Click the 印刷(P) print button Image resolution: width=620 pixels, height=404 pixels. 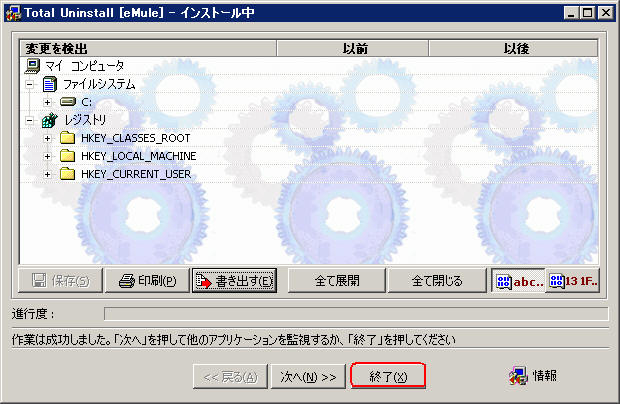pos(147,281)
